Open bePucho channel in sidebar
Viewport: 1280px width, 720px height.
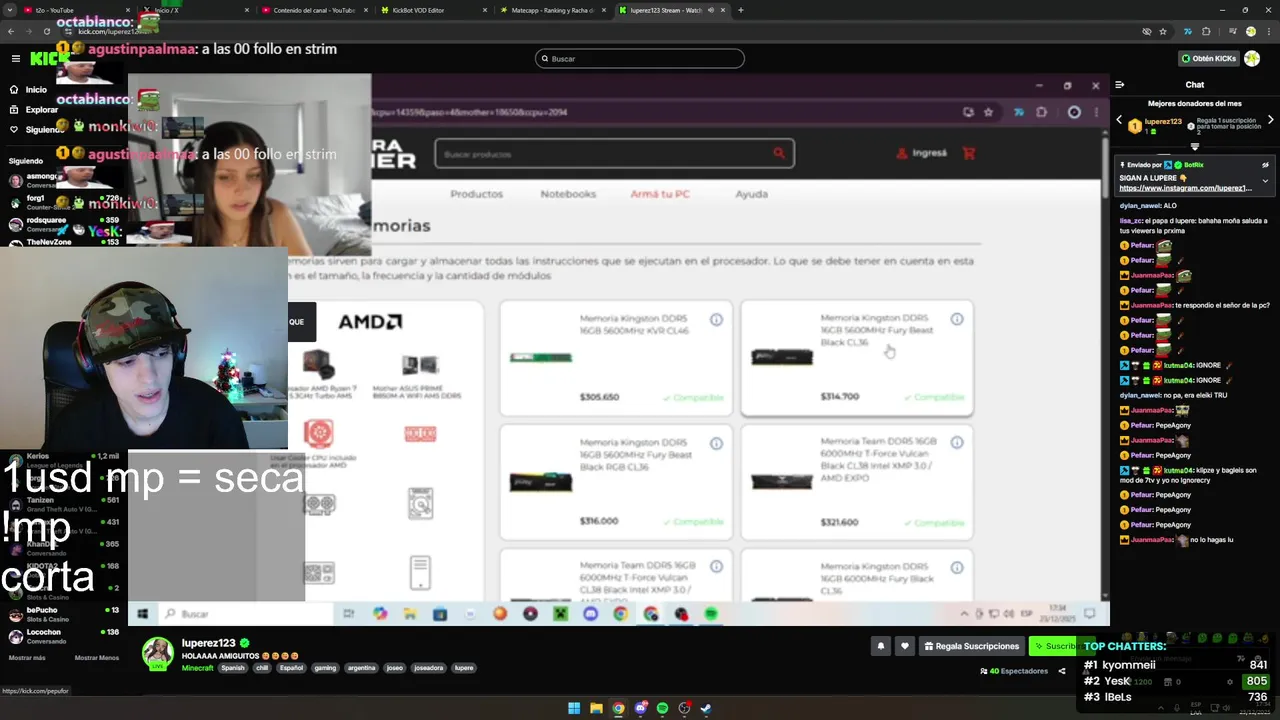click(62, 614)
